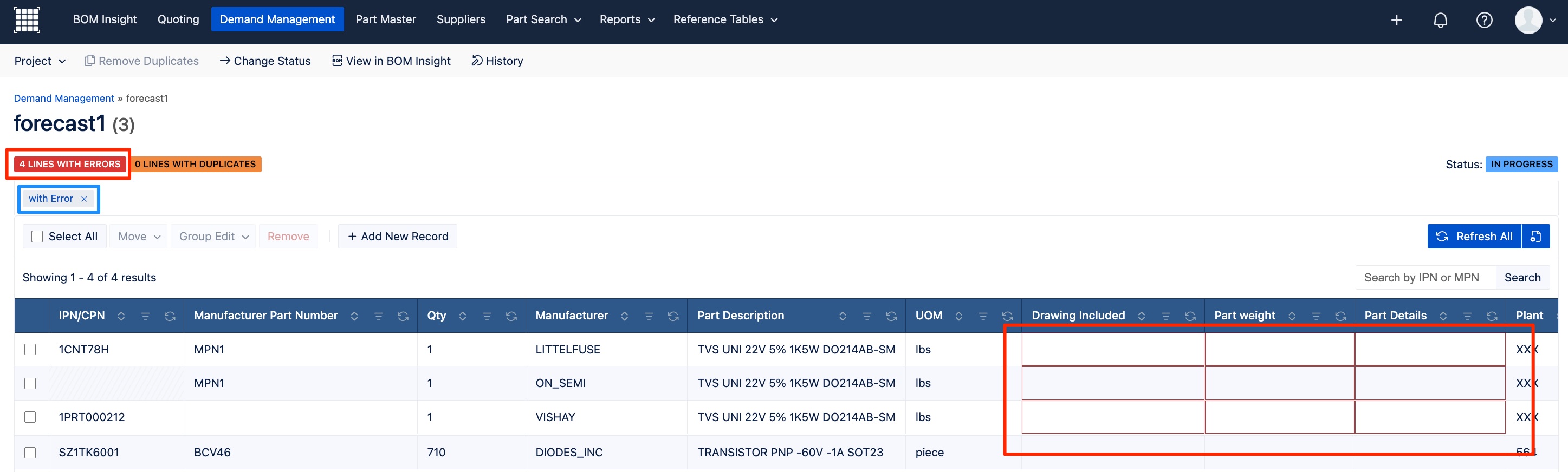Click the refresh document icon beside Refresh All

[1535, 237]
